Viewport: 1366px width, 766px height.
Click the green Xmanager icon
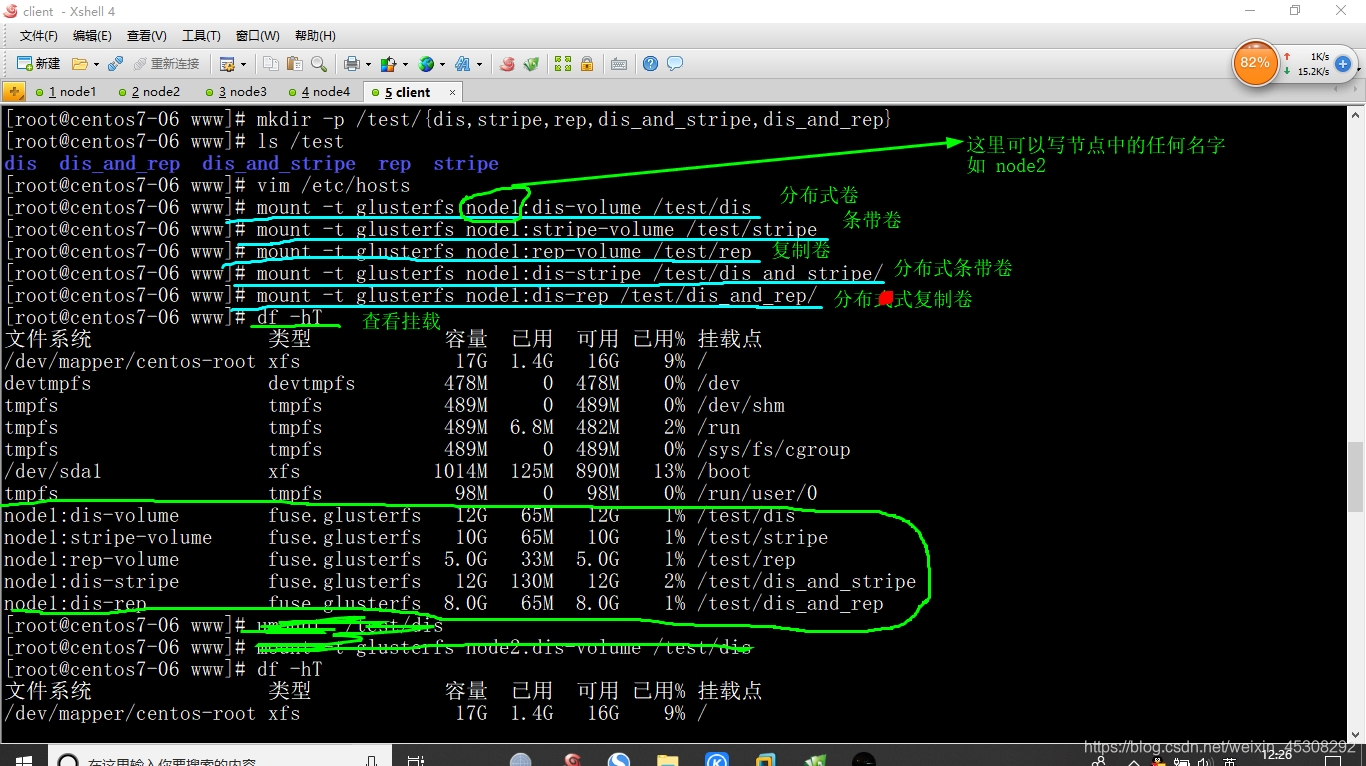point(532,64)
